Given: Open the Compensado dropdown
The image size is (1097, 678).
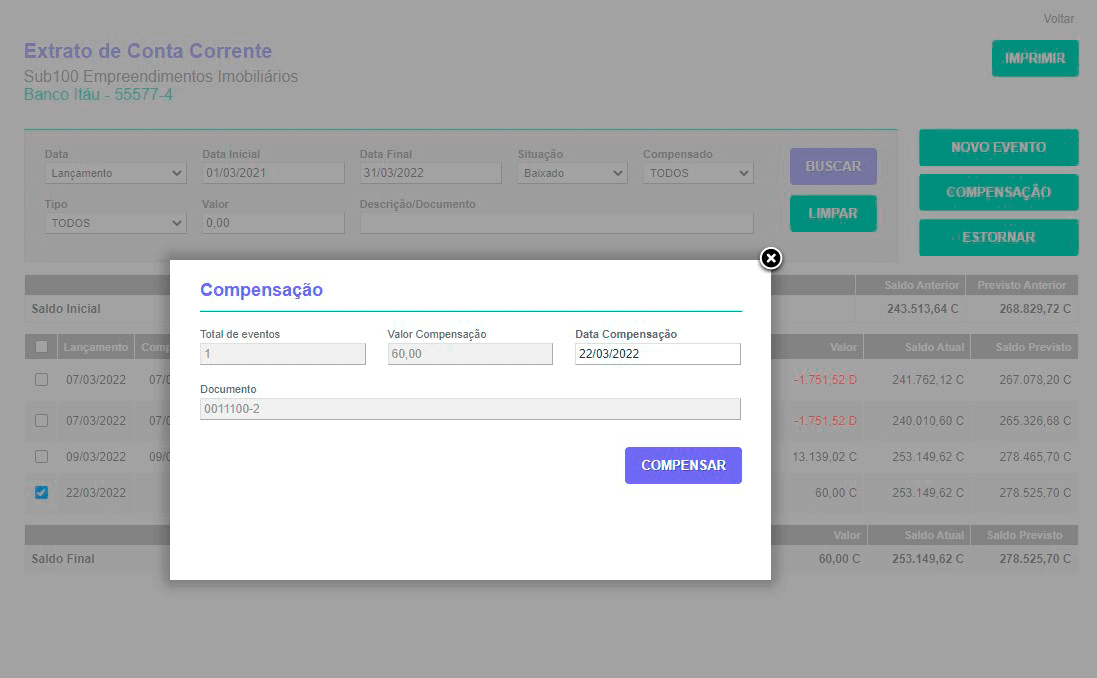Looking at the screenshot, I should point(698,173).
